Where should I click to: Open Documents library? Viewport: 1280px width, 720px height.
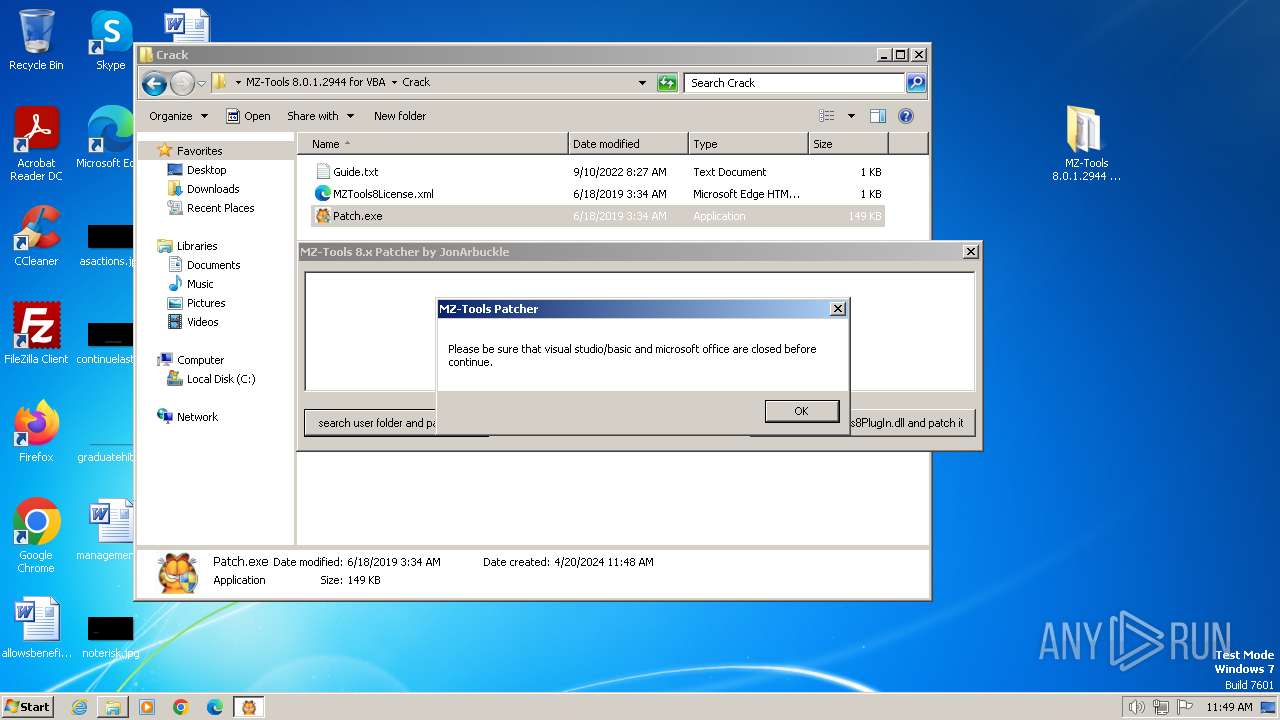point(213,265)
